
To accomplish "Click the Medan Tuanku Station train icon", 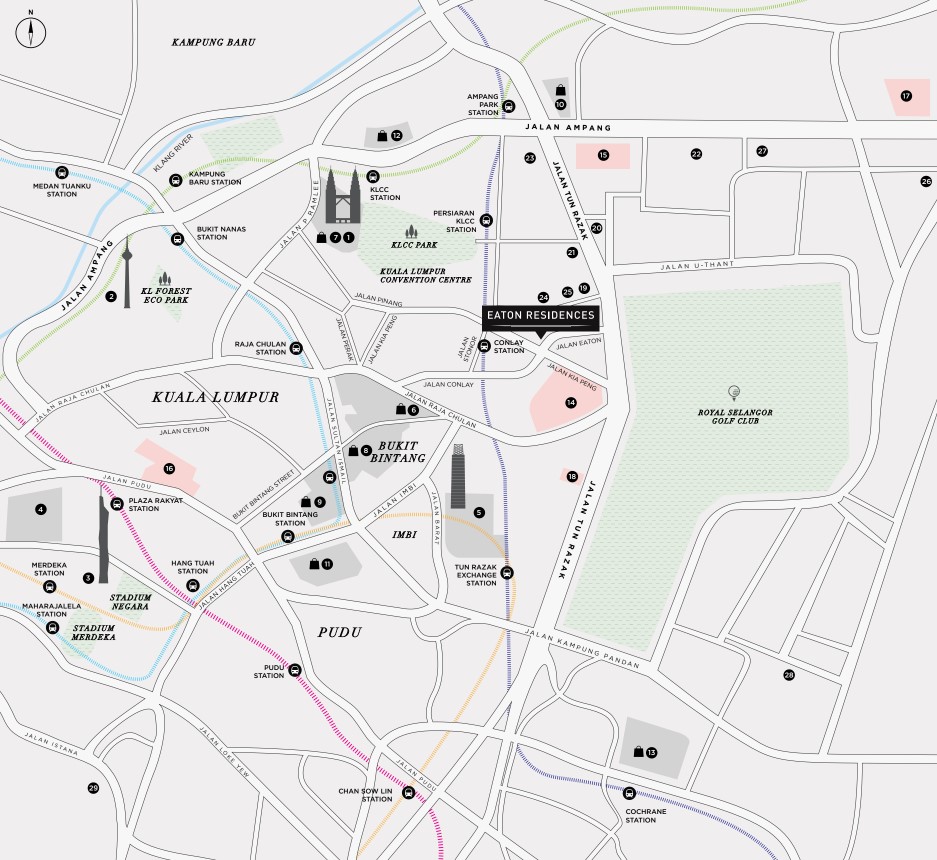I will pos(62,173).
